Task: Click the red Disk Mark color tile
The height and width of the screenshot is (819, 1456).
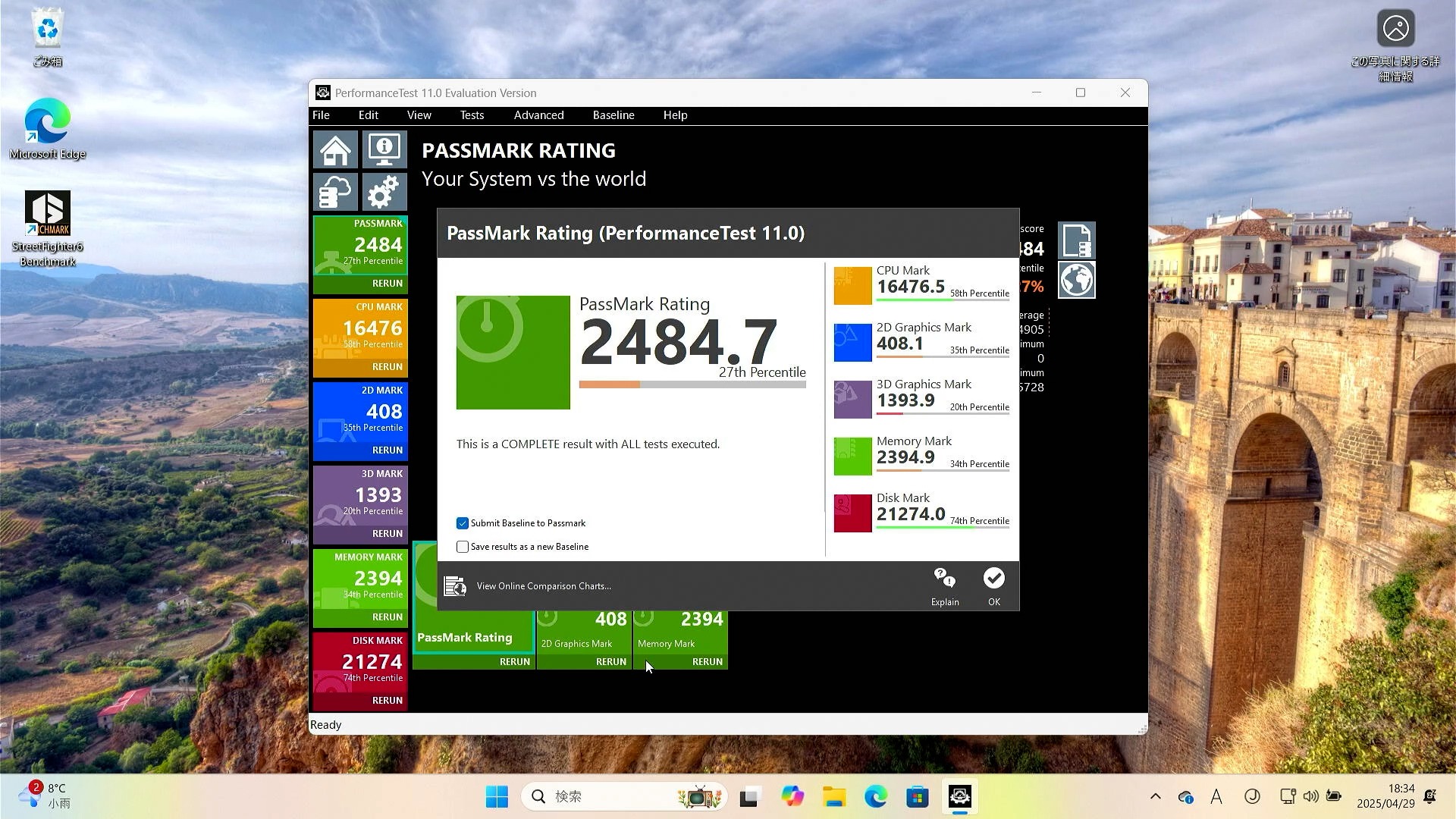Action: 852,513
